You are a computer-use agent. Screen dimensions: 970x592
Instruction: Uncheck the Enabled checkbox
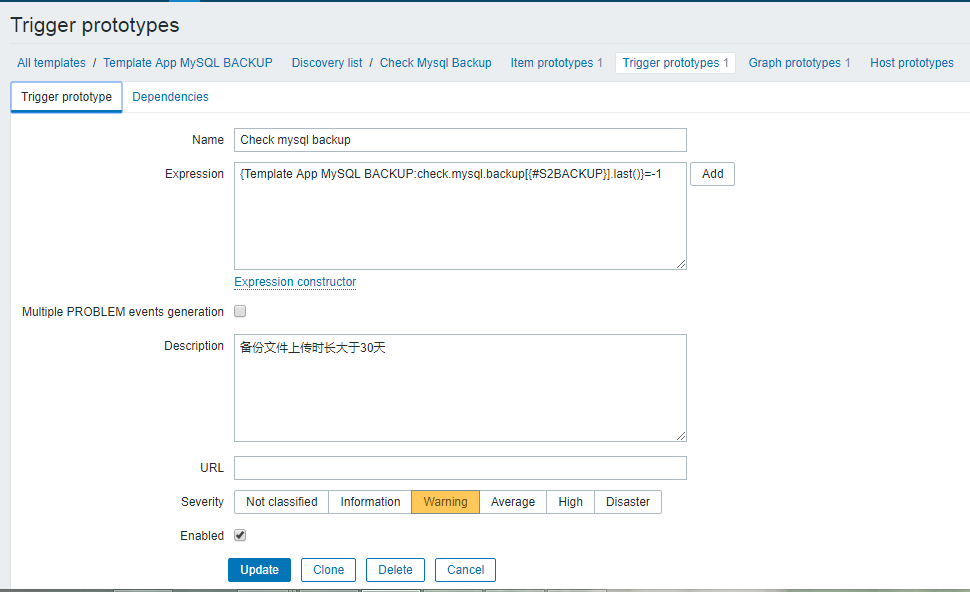pos(240,535)
